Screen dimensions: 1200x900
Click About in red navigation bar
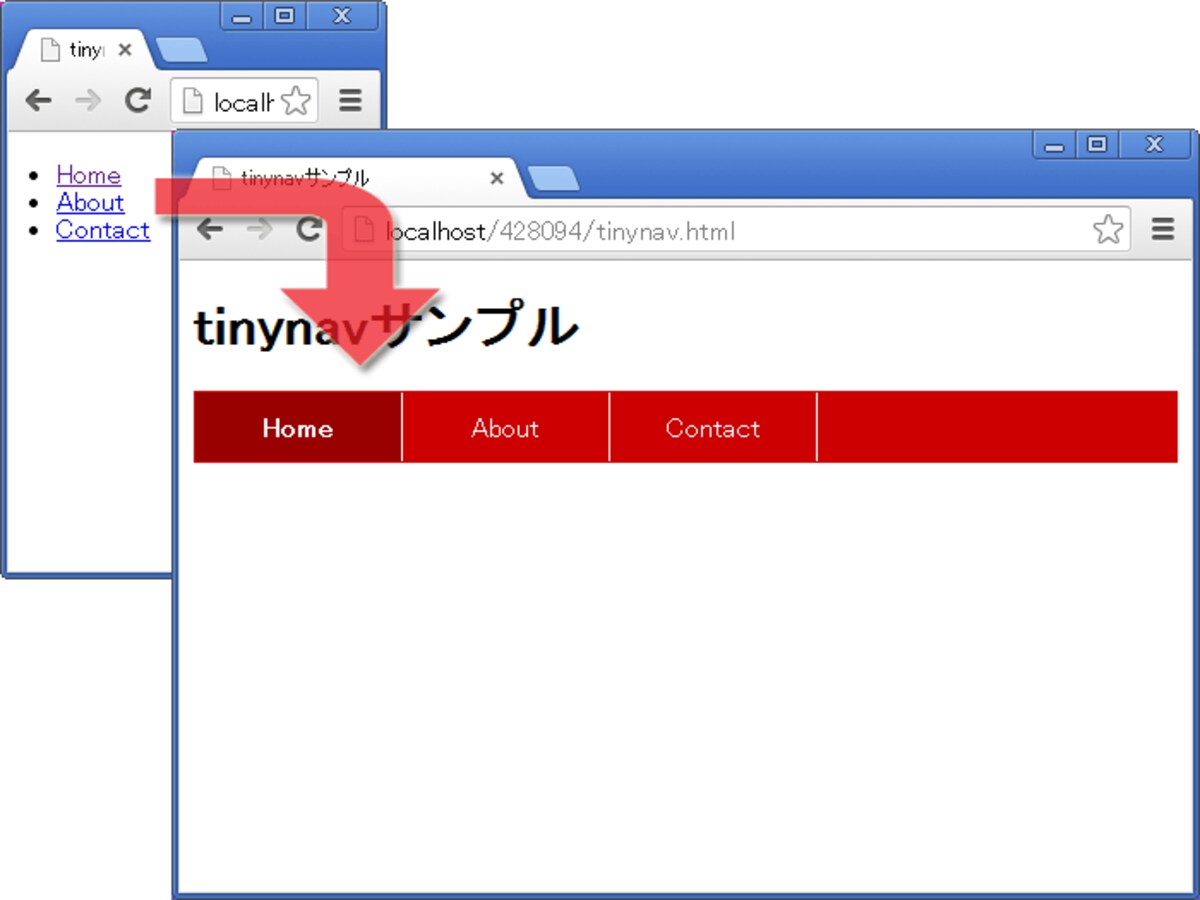click(505, 428)
